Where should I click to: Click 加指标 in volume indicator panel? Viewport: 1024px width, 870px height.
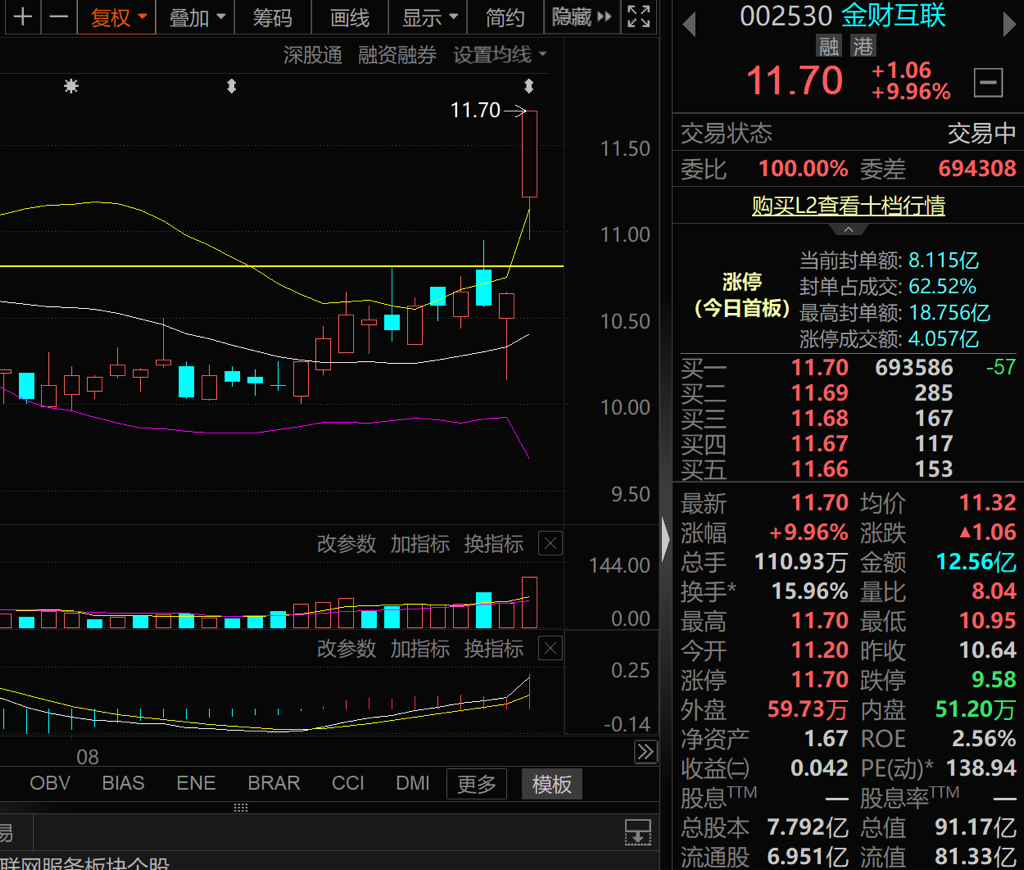click(420, 543)
